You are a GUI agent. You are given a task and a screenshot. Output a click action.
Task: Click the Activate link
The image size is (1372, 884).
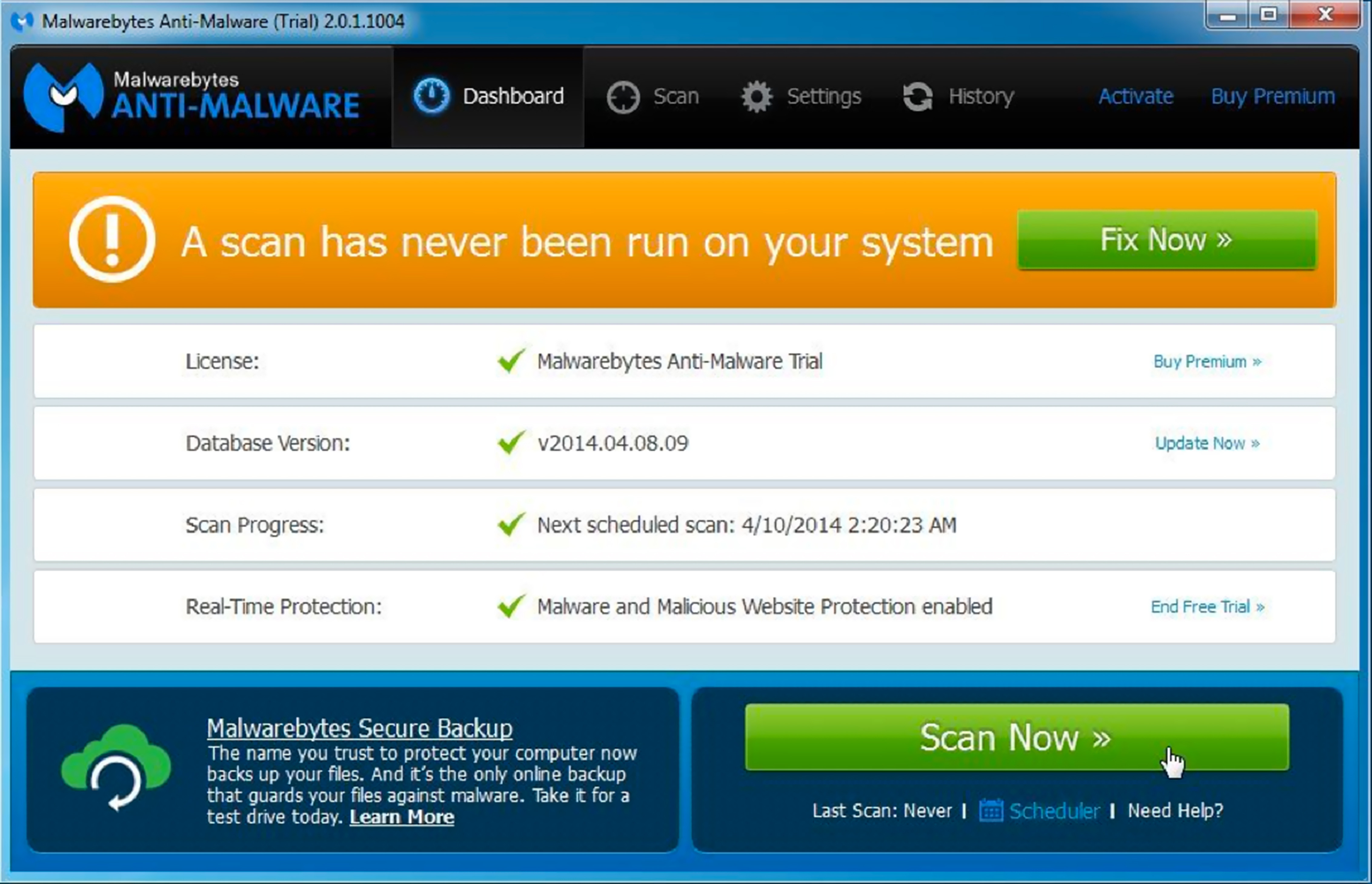(x=1135, y=96)
